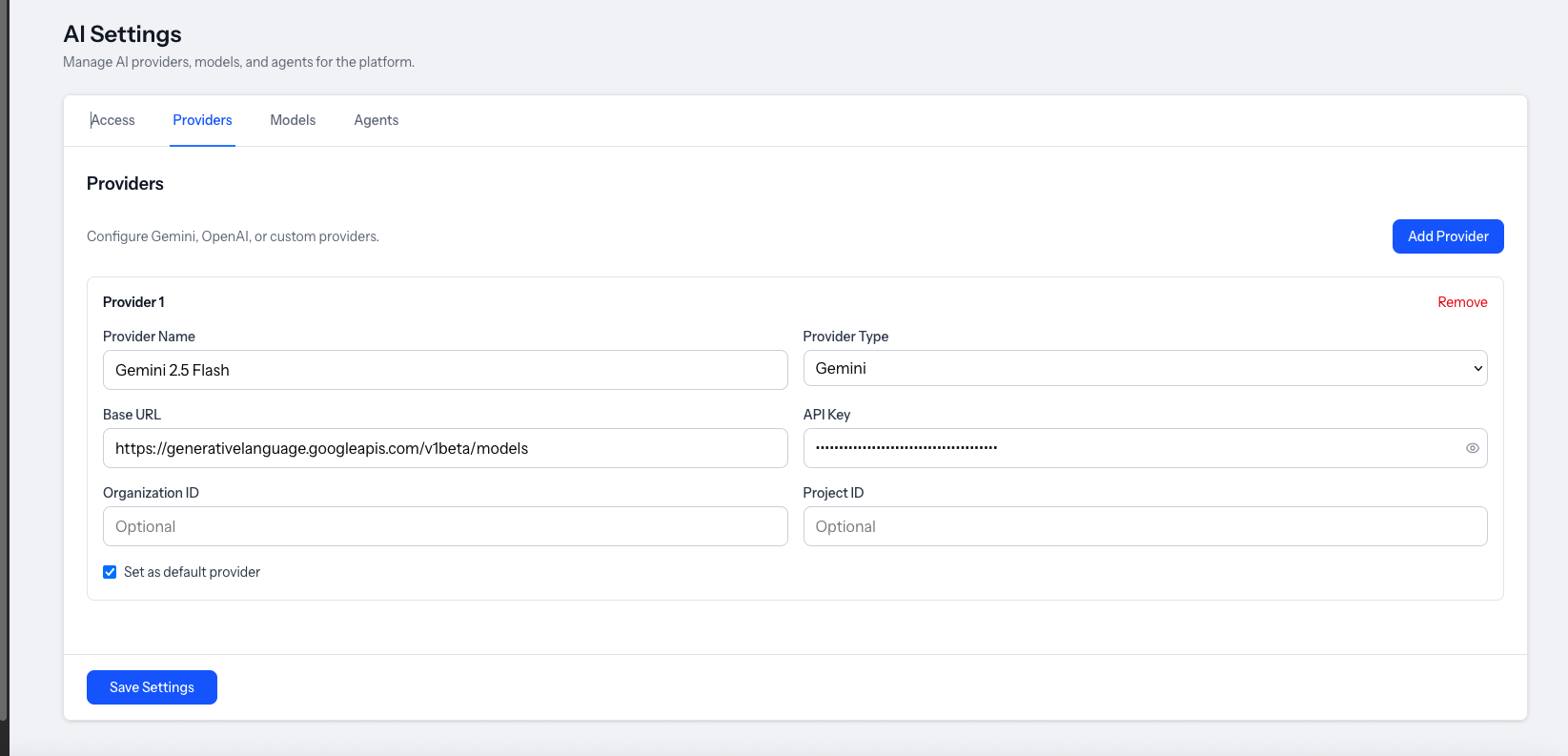Remove Provider 1
This screenshot has width=1568, height=756.
1462,302
